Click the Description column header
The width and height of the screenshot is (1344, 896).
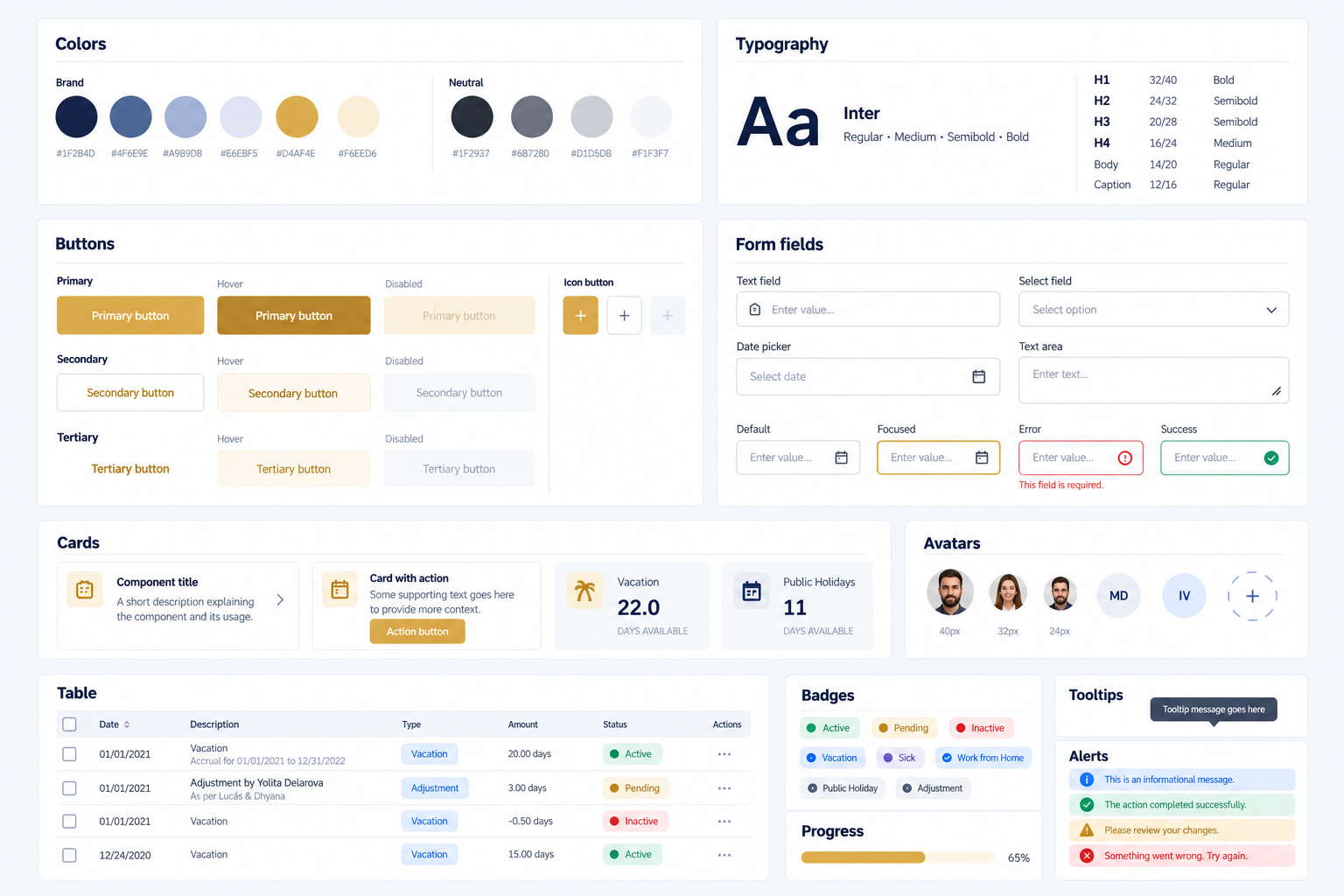click(214, 724)
